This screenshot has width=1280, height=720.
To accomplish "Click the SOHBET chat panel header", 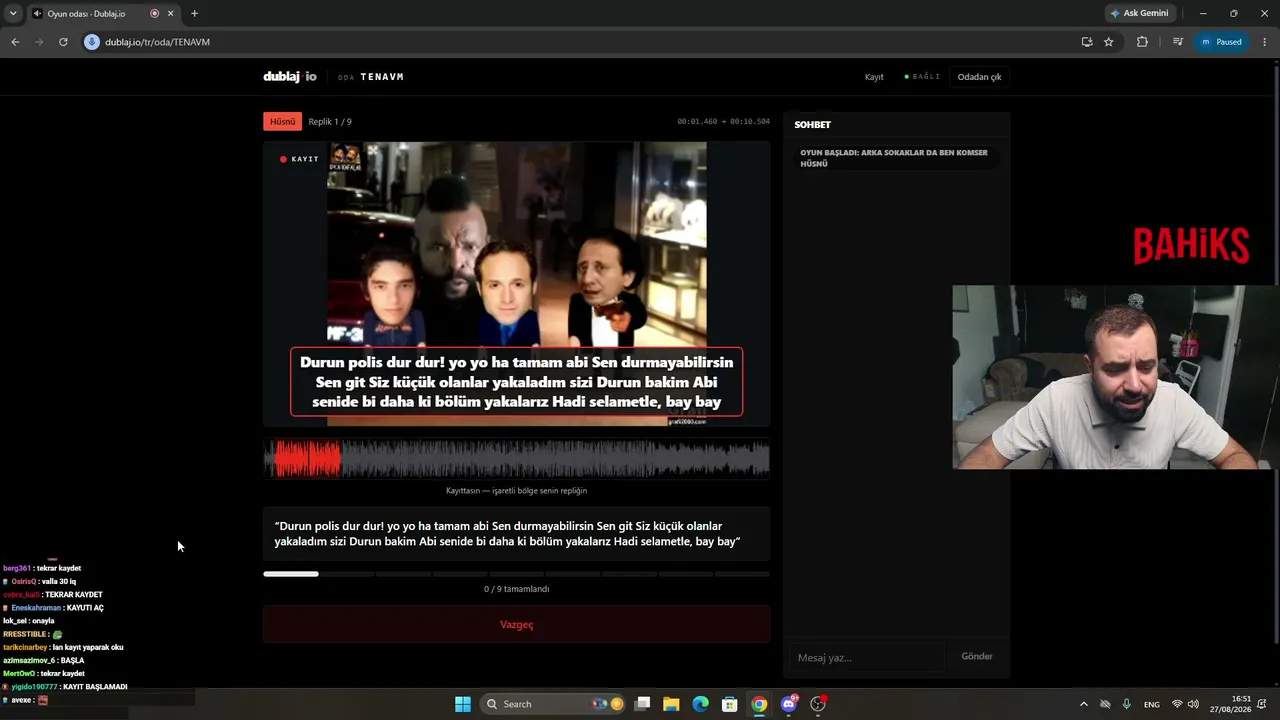I will 813,125.
